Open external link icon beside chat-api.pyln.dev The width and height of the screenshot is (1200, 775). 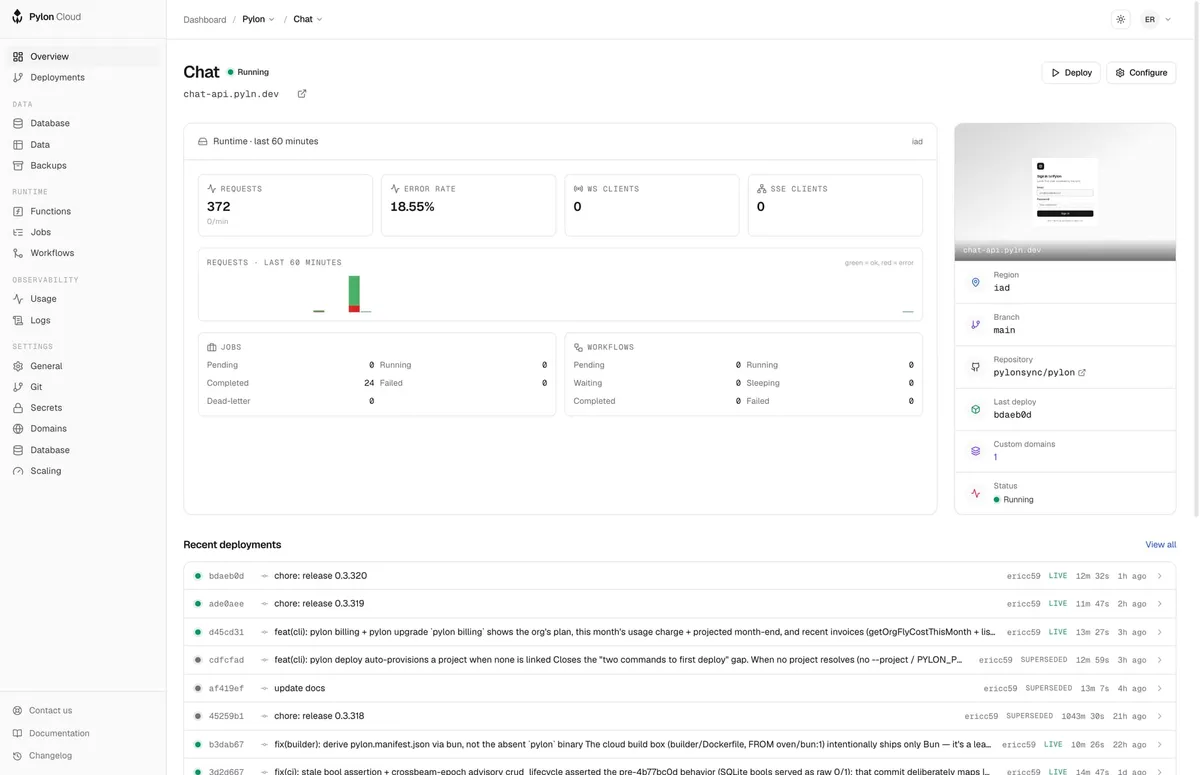coord(302,94)
